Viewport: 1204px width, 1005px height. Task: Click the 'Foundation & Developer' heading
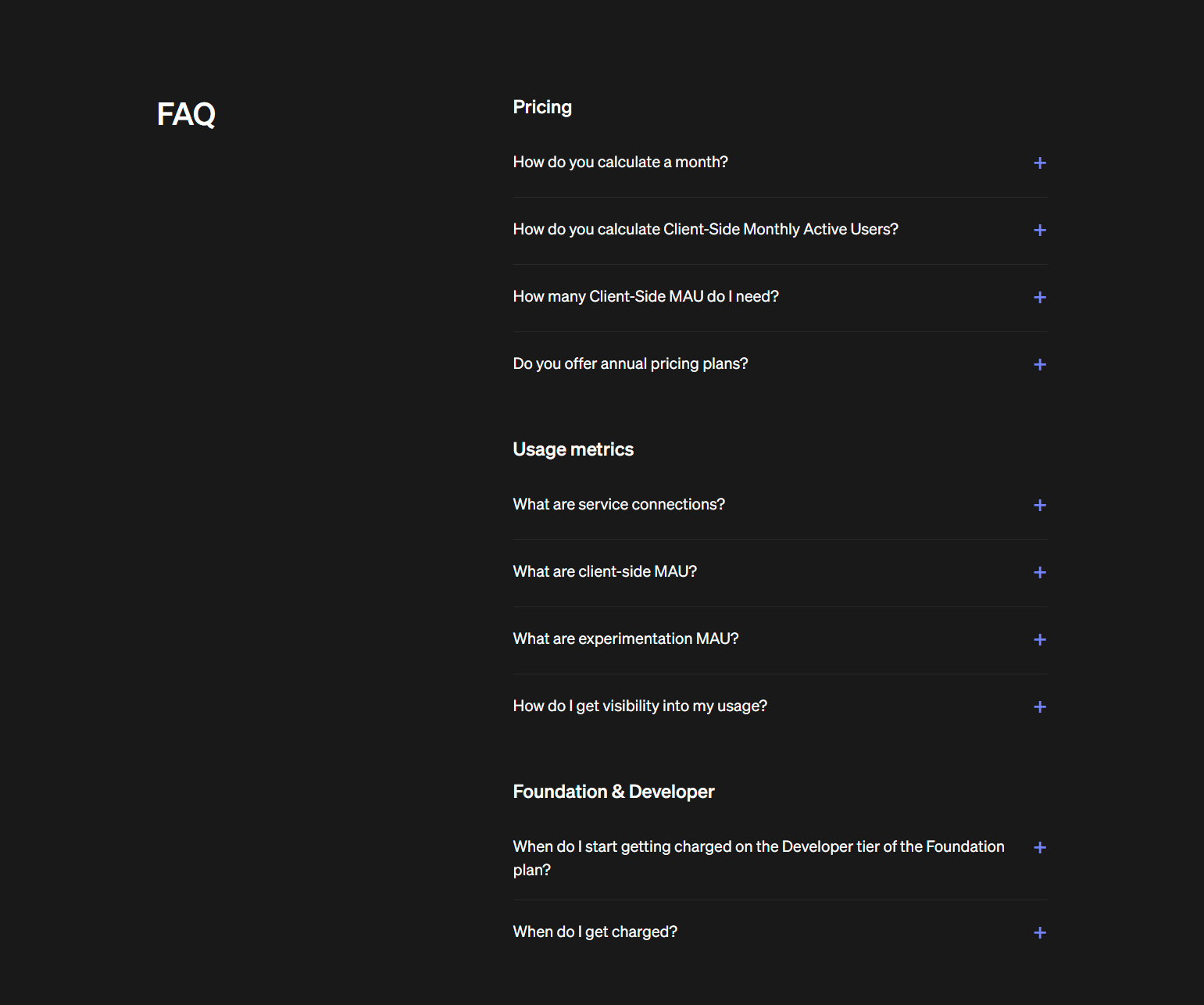click(613, 792)
